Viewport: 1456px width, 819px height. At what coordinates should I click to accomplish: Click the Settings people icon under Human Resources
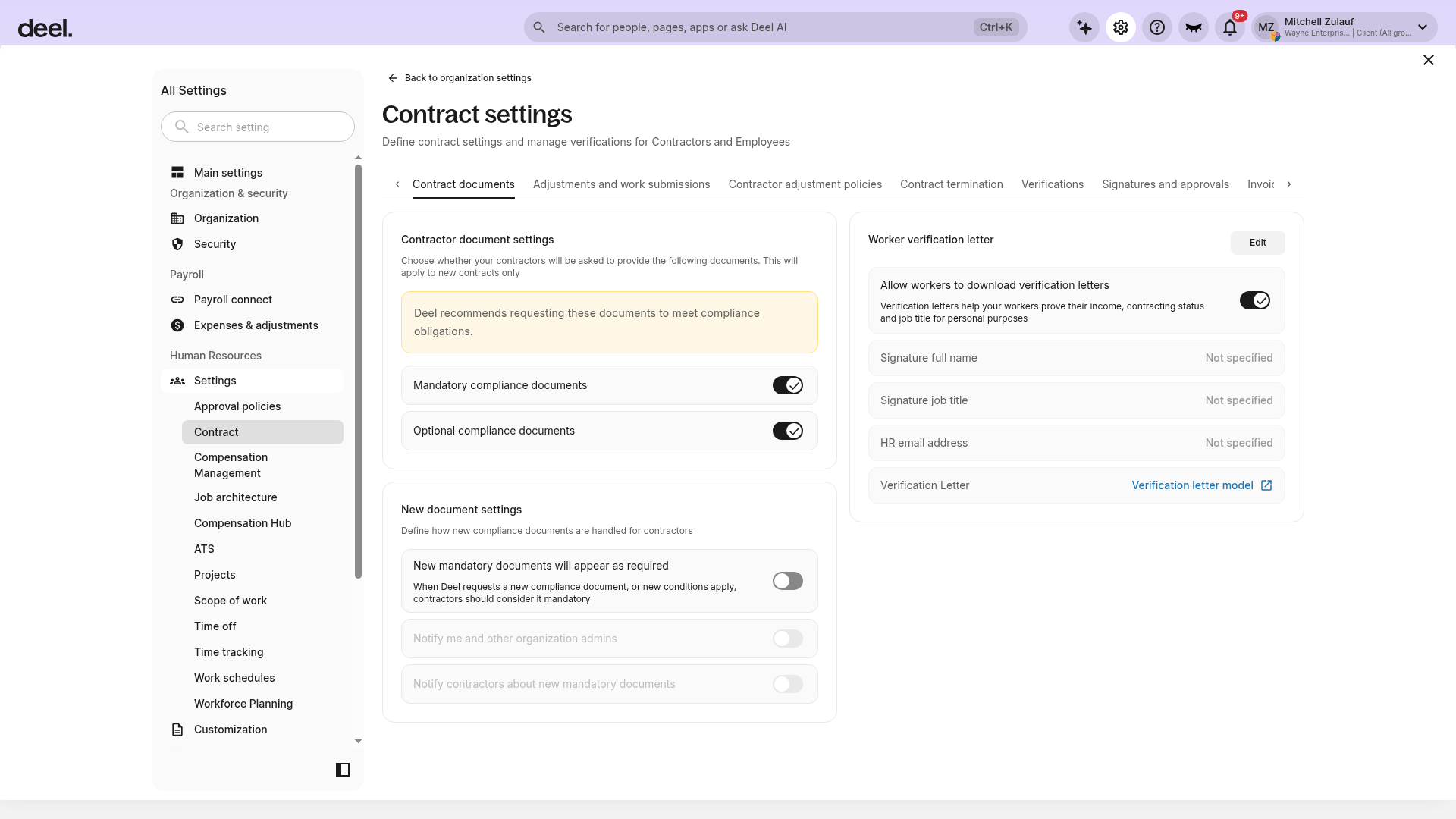click(x=177, y=381)
